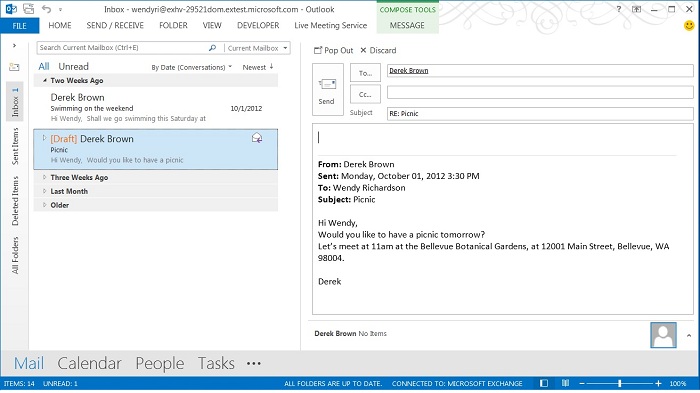
Task: Open the FOLDER ribbon tab
Action: click(173, 25)
